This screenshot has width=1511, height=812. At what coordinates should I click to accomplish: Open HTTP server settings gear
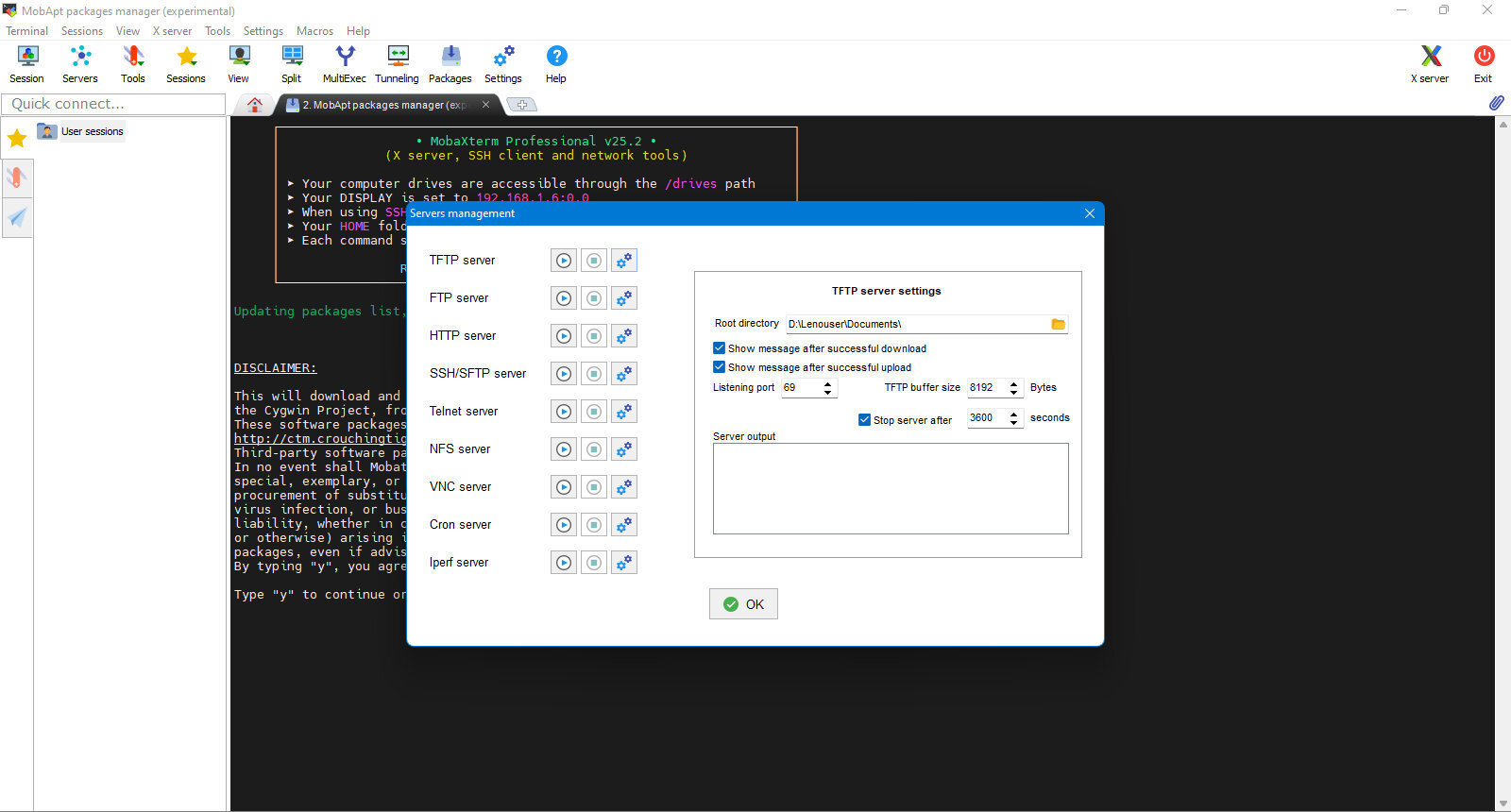(623, 336)
